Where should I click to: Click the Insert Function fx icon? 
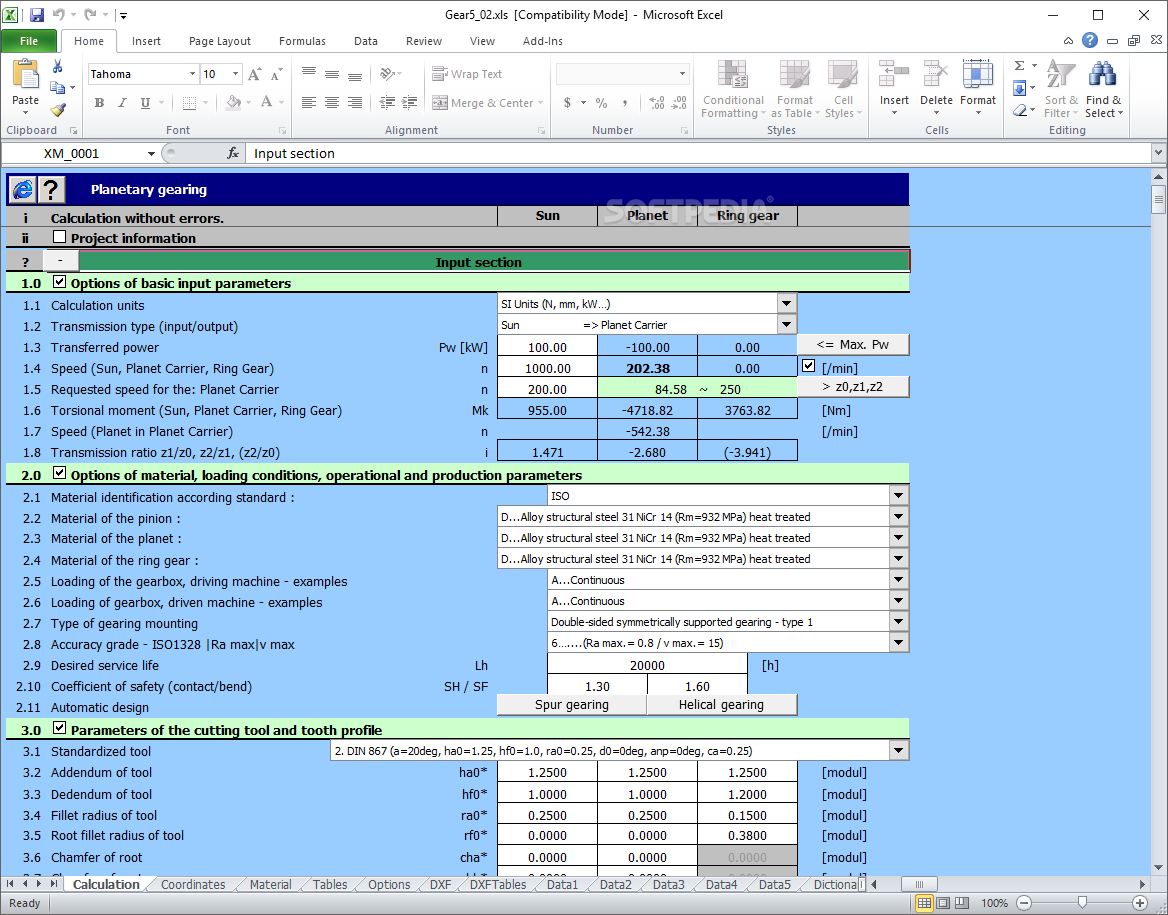point(232,153)
